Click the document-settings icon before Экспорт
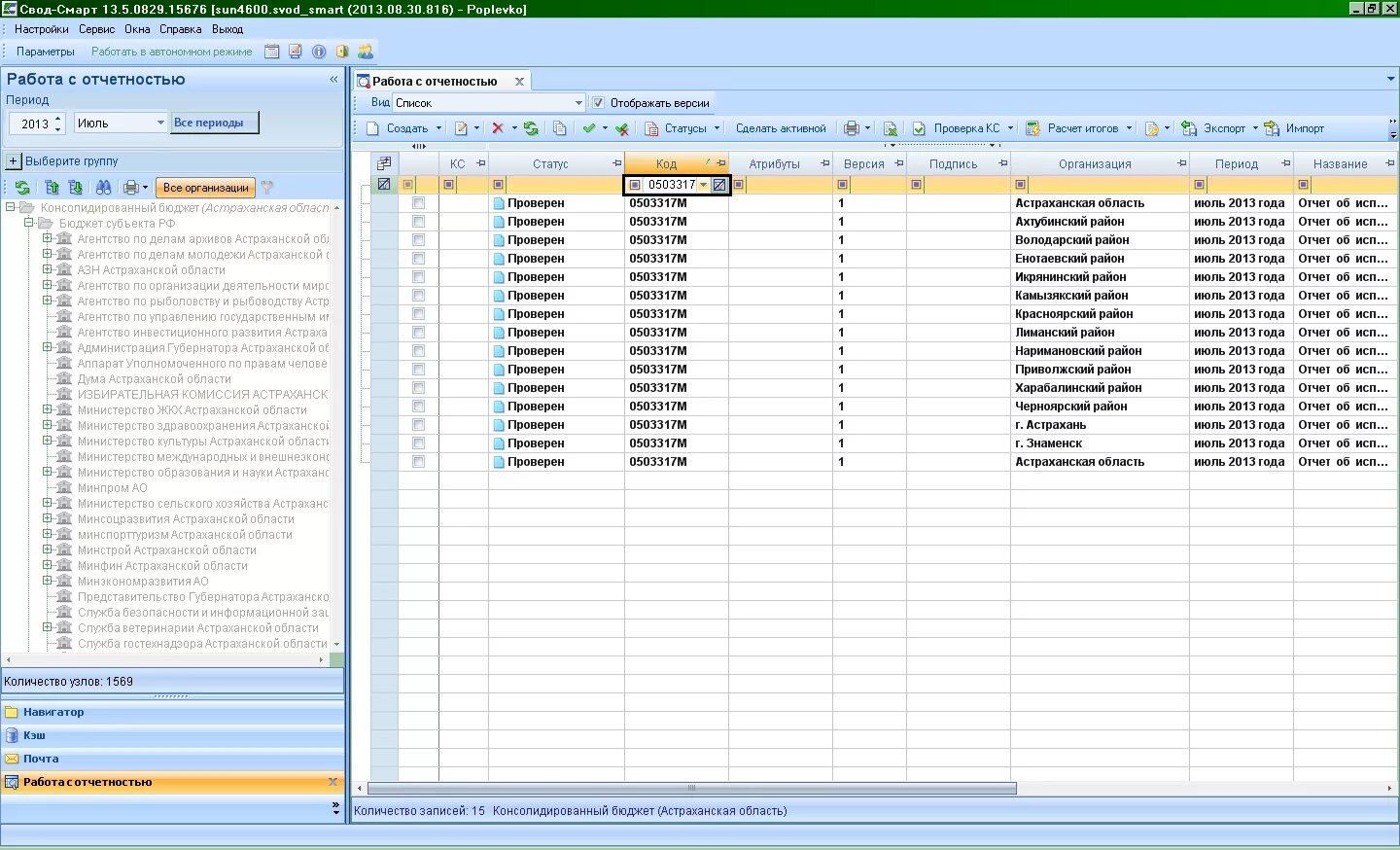Viewport: 1400px width, 850px height. [x=1152, y=128]
